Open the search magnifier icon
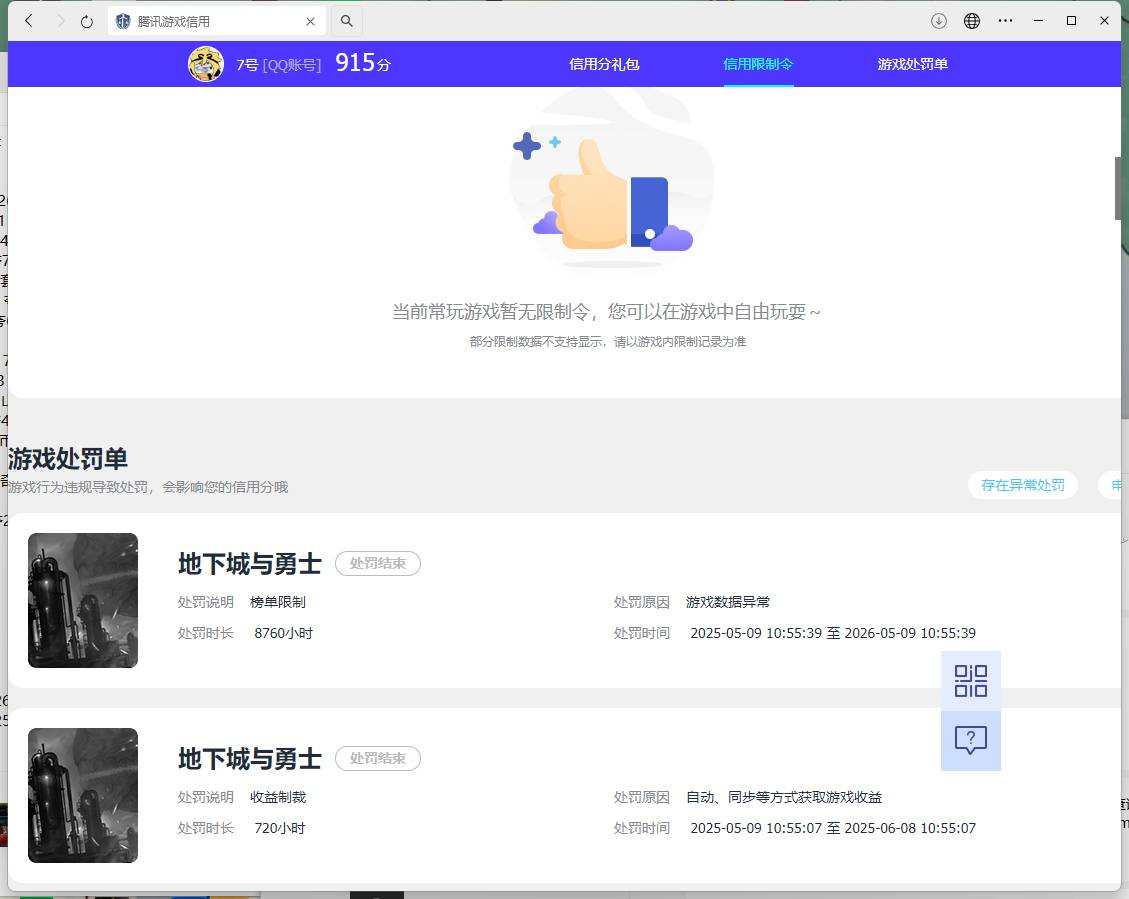This screenshot has height=899, width=1129. (346, 21)
